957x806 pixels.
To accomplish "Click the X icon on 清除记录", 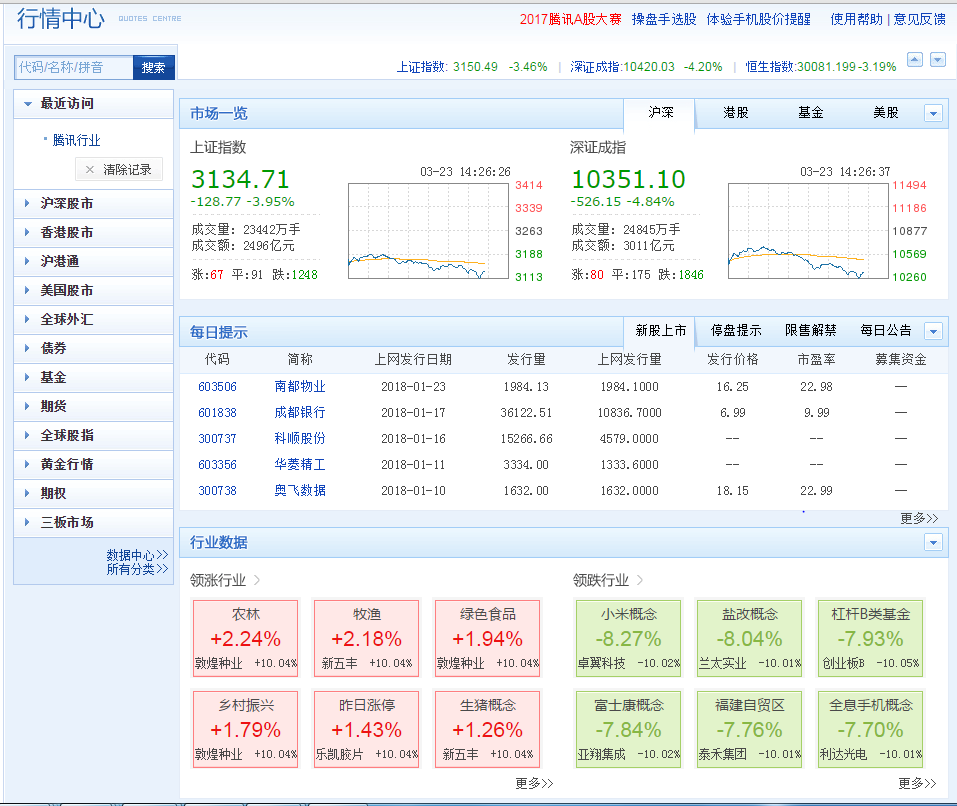I will pyautogui.click(x=90, y=170).
